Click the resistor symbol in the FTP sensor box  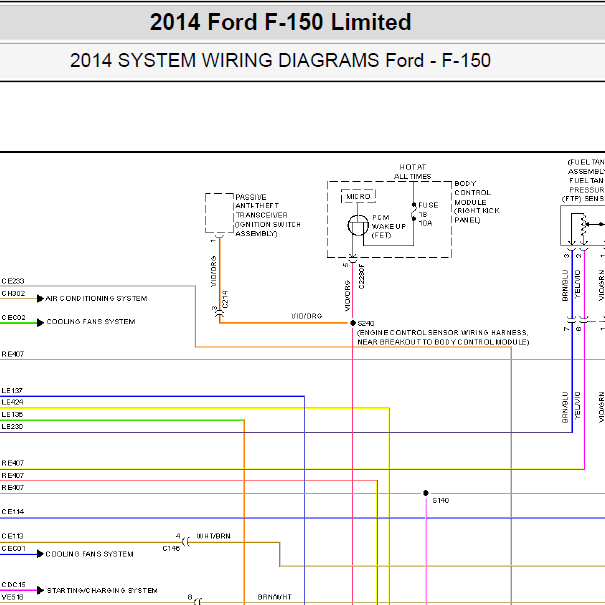coord(584,225)
